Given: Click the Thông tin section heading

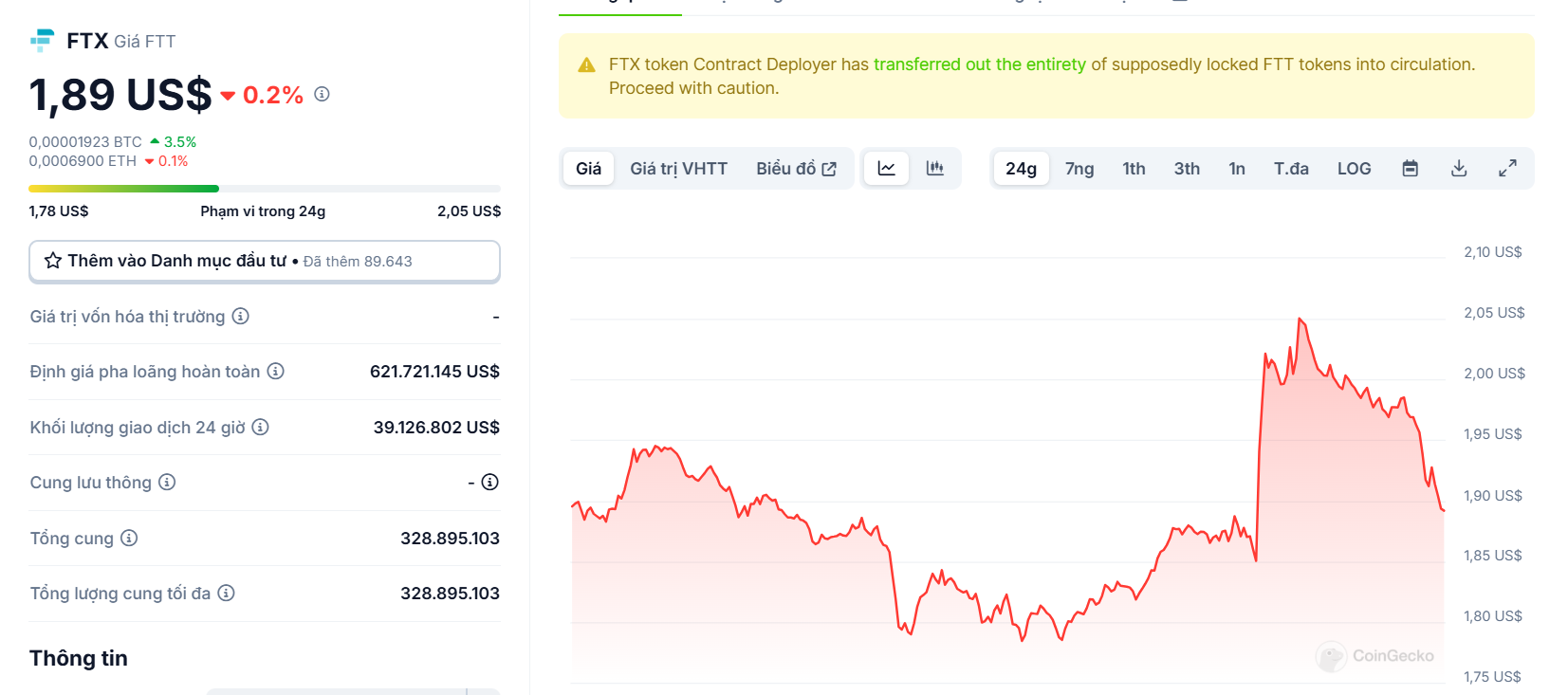Looking at the screenshot, I should click(x=79, y=658).
